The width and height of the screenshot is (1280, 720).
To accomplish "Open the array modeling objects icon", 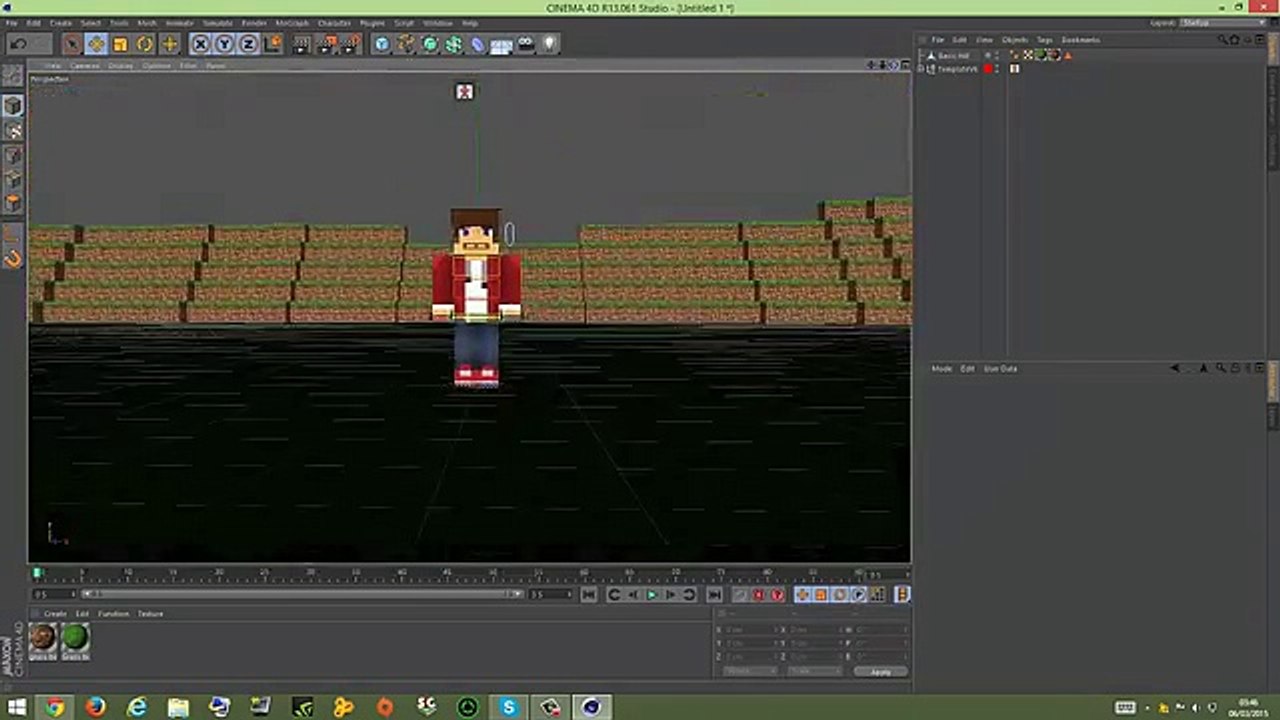I will 454,44.
